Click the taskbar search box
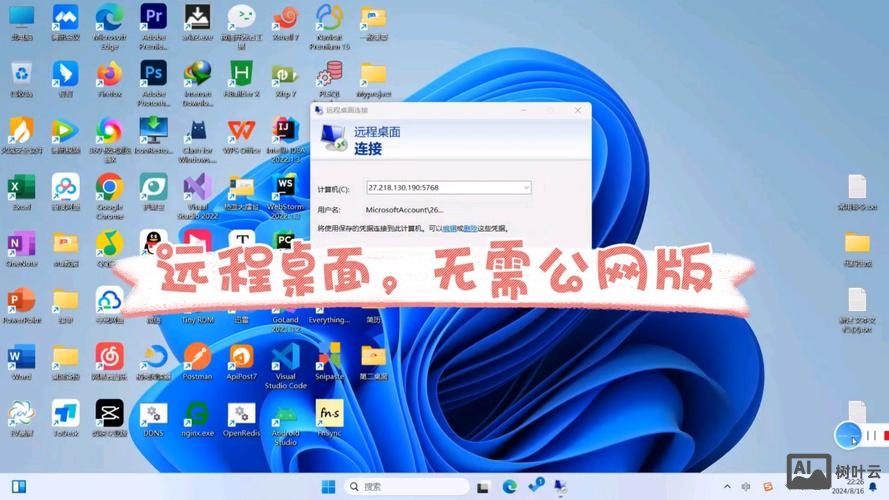The image size is (889, 500). [x=407, y=486]
